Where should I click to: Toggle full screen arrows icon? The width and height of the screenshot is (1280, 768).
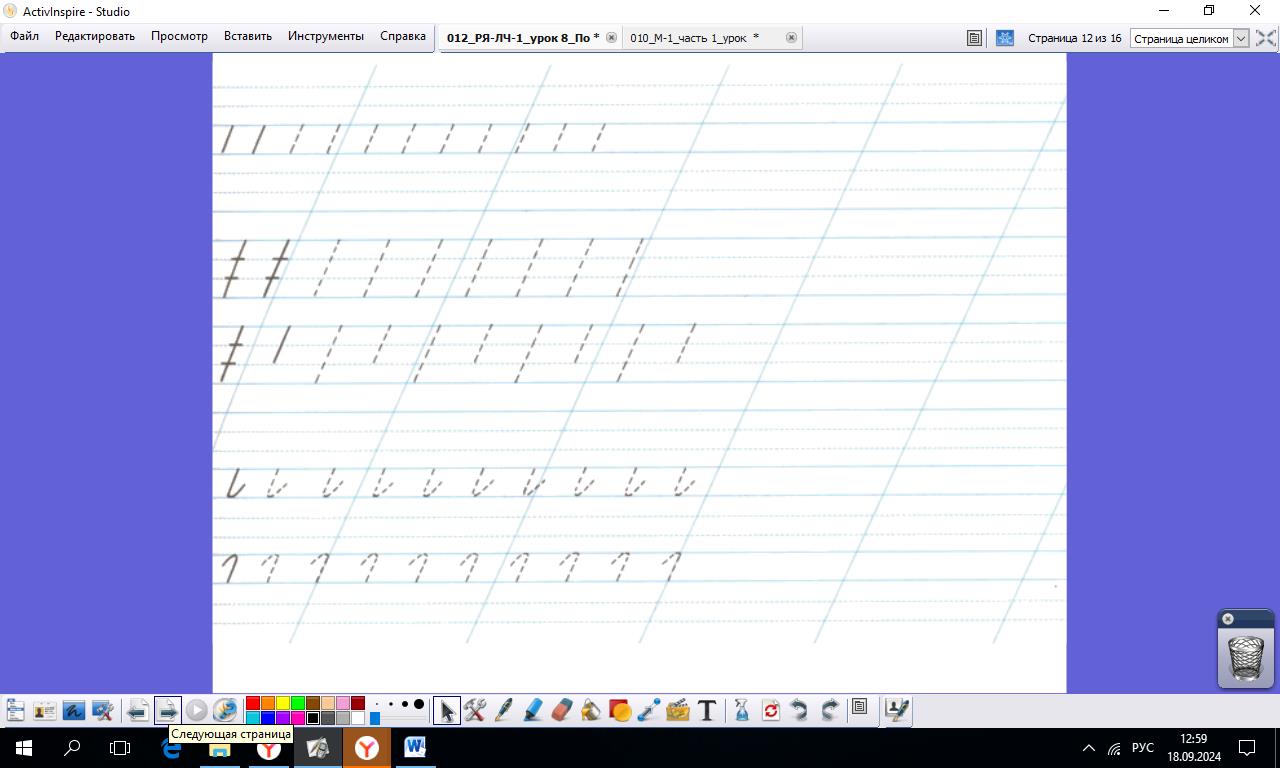click(1265, 38)
